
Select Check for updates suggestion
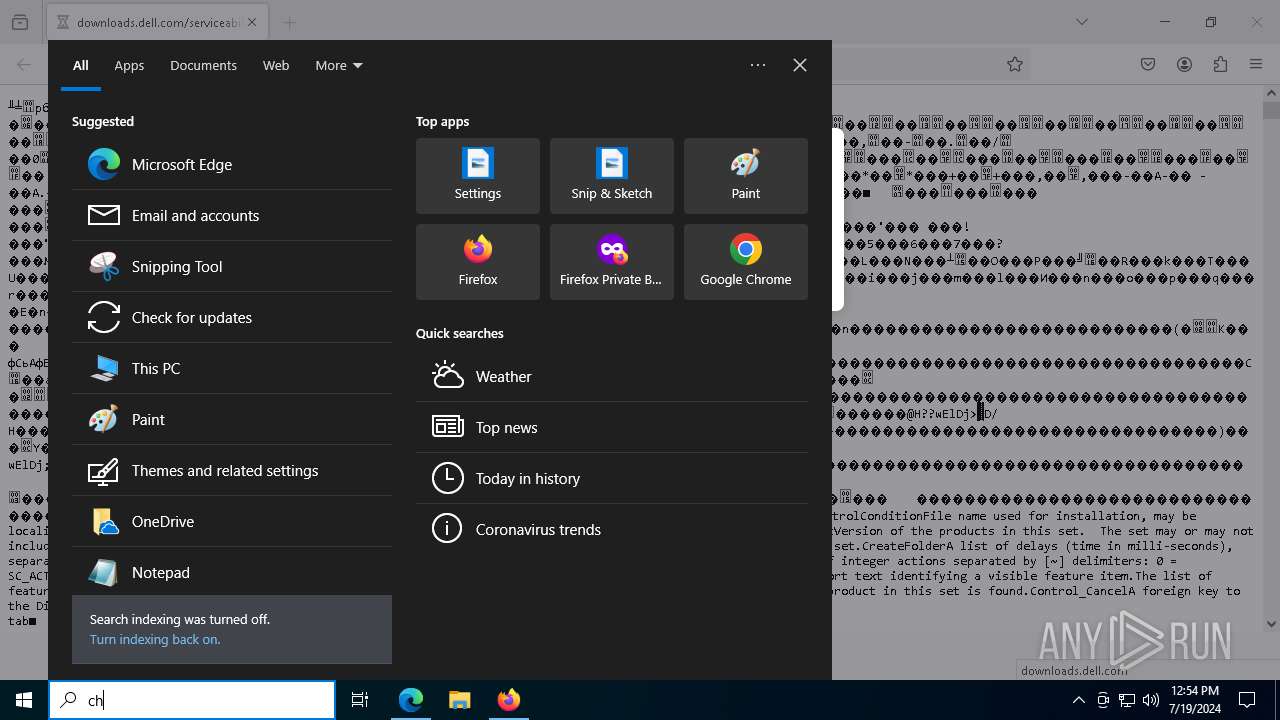(x=232, y=318)
